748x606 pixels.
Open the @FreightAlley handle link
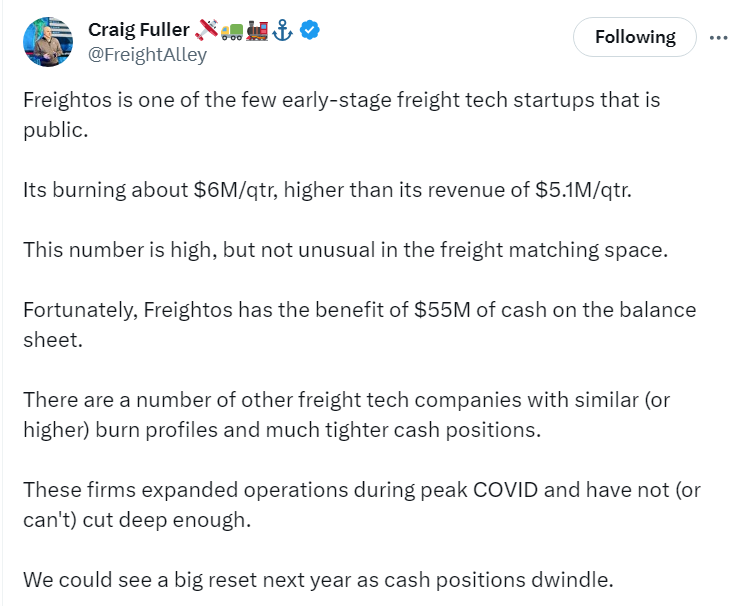pyautogui.click(x=147, y=54)
